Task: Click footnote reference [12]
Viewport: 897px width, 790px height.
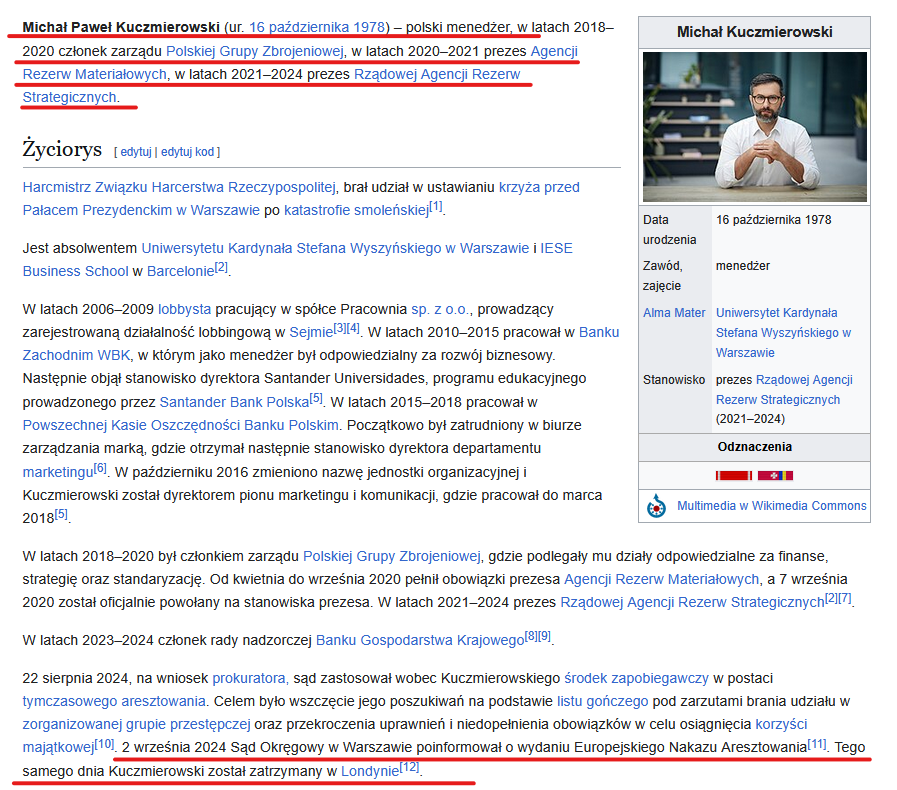Action: [409, 767]
